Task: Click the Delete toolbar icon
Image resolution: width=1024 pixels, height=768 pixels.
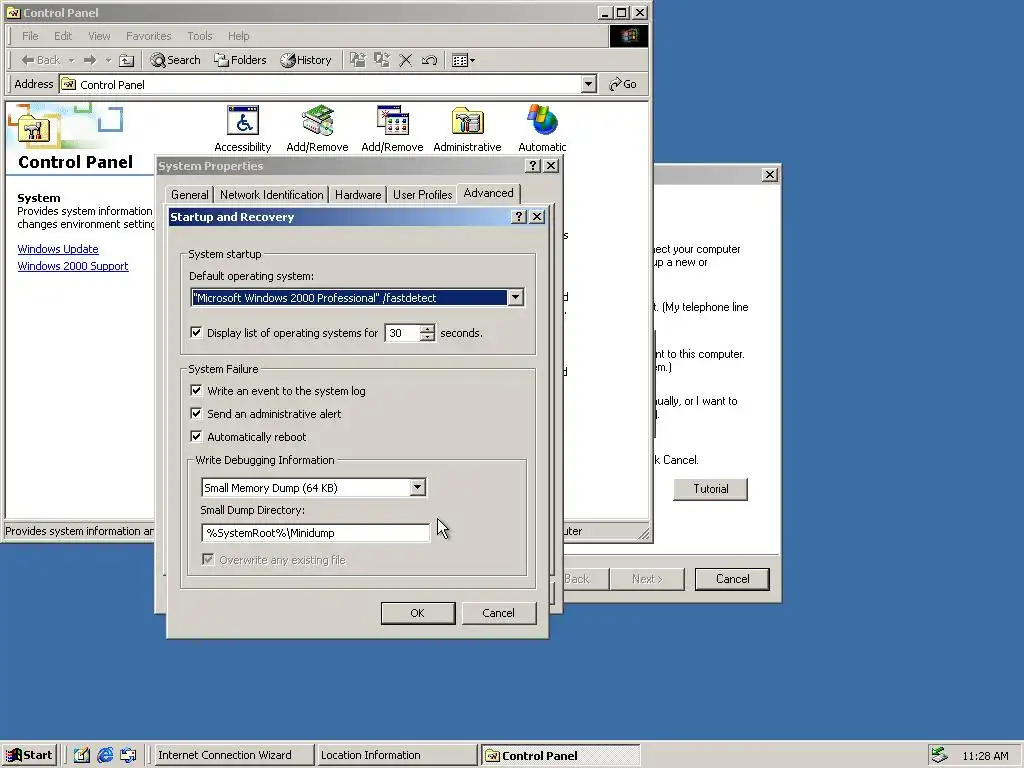Action: (x=406, y=60)
